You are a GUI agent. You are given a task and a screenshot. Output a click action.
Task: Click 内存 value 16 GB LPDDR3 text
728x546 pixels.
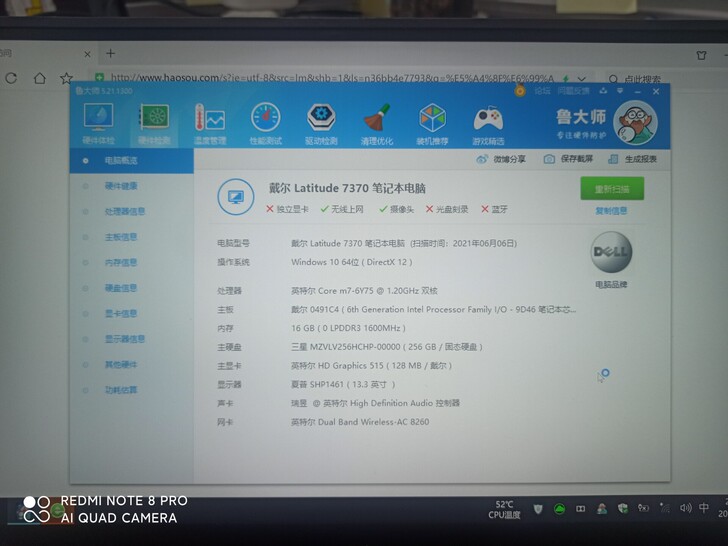[348, 328]
